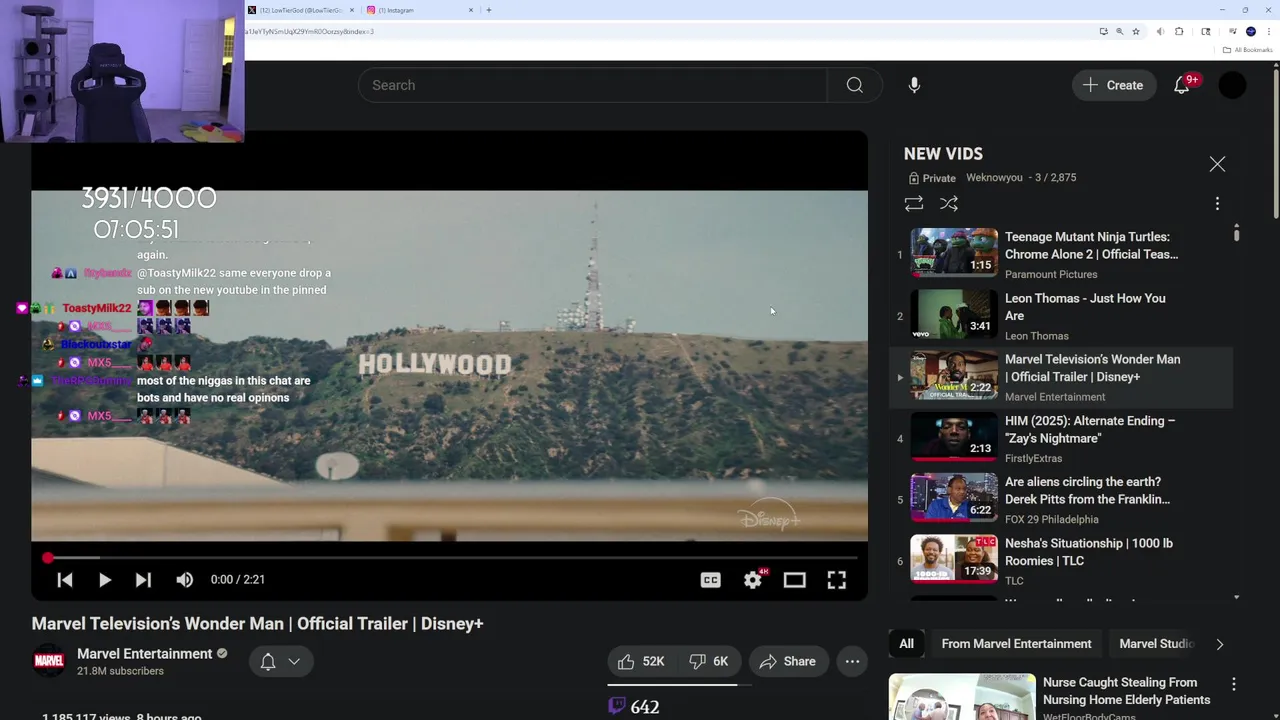This screenshot has height=720, width=1280.
Task: Click Wonder Man video title
Action: tap(257, 624)
